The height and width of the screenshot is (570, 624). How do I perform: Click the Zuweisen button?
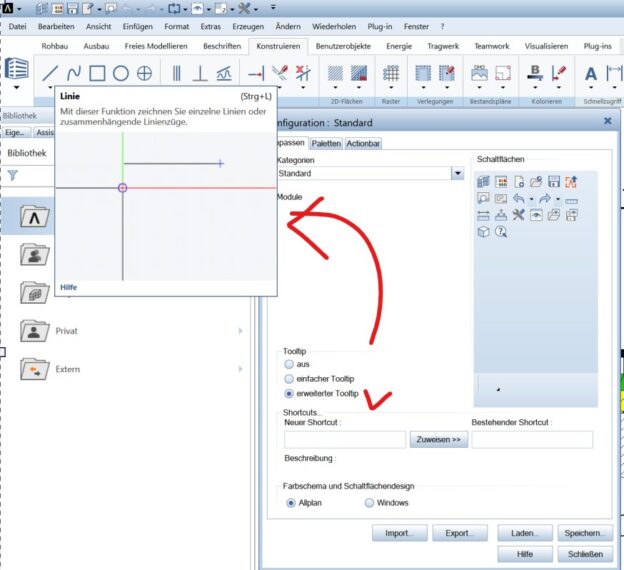438,439
